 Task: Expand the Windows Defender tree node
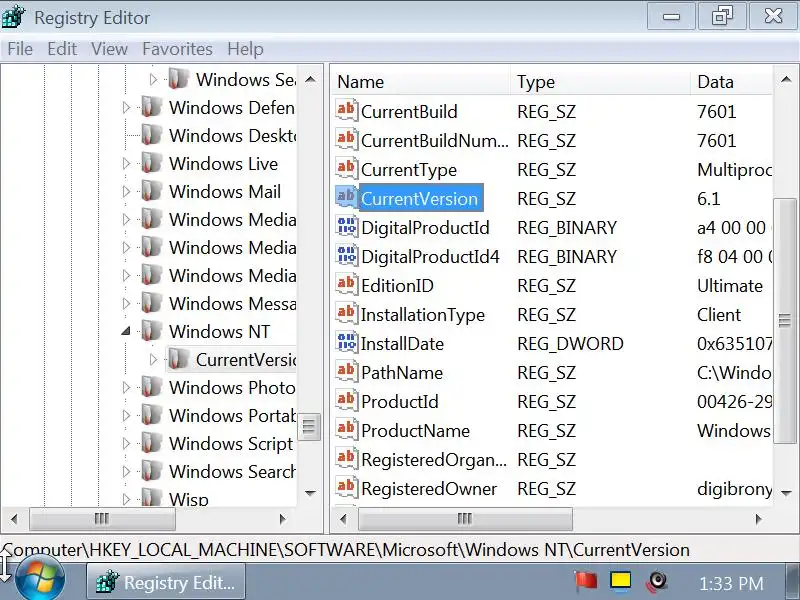pyautogui.click(x=126, y=108)
